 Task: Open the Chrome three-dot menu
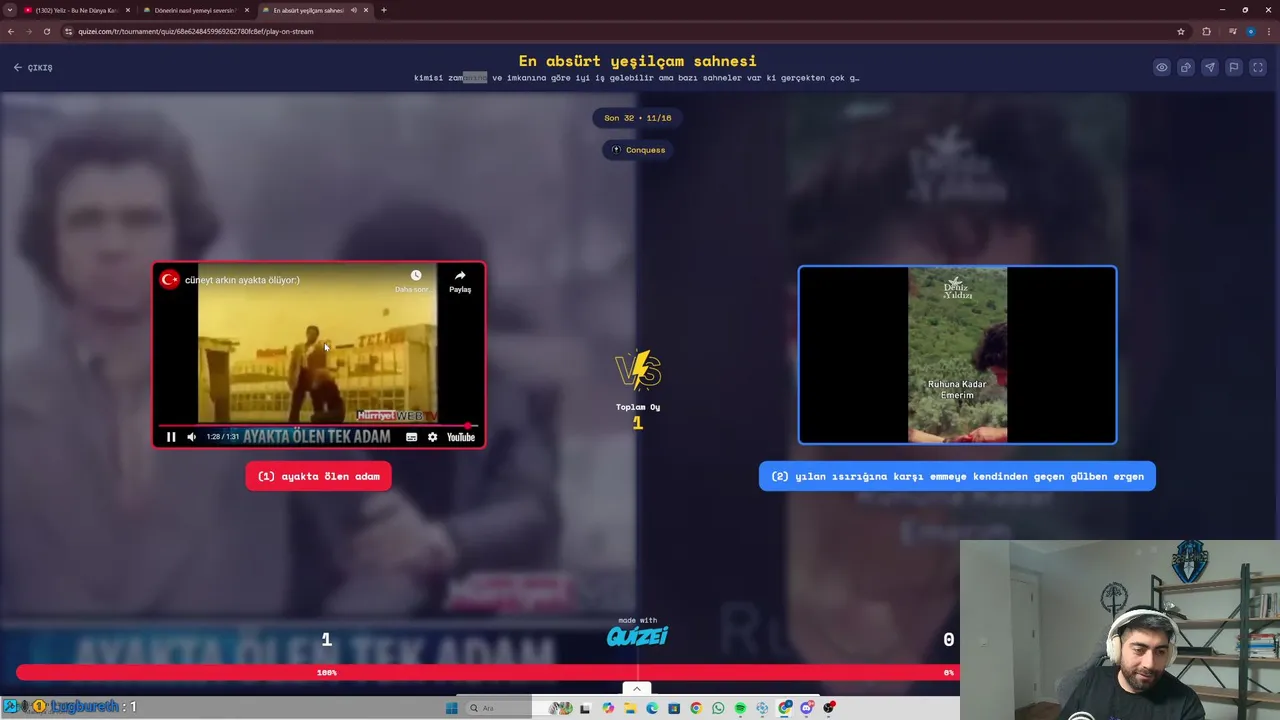click(1268, 31)
